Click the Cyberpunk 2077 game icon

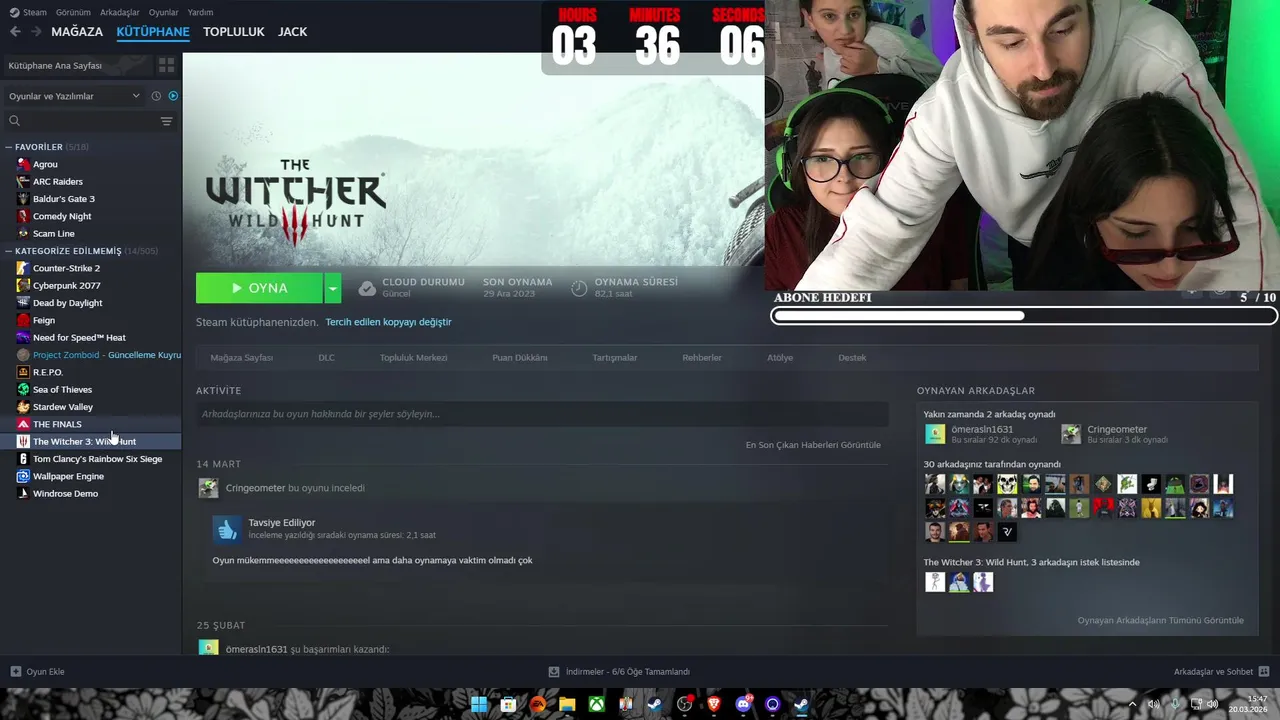click(x=23, y=286)
